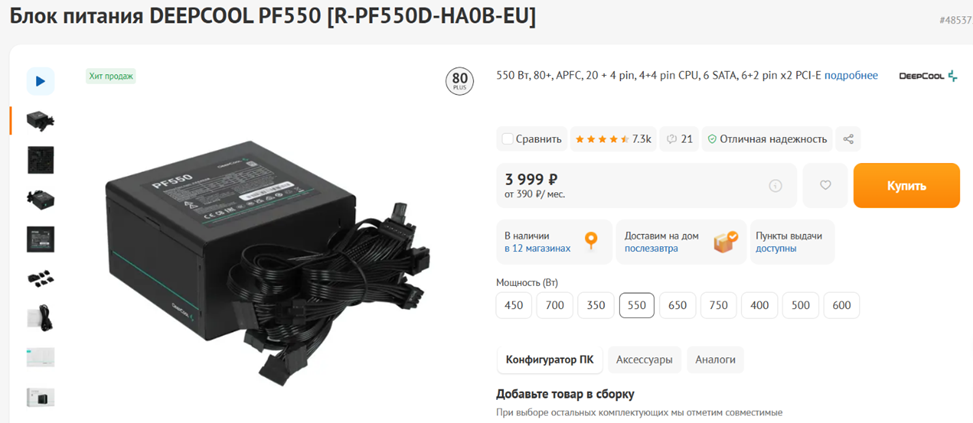Play the product video thumbnail

tap(40, 81)
